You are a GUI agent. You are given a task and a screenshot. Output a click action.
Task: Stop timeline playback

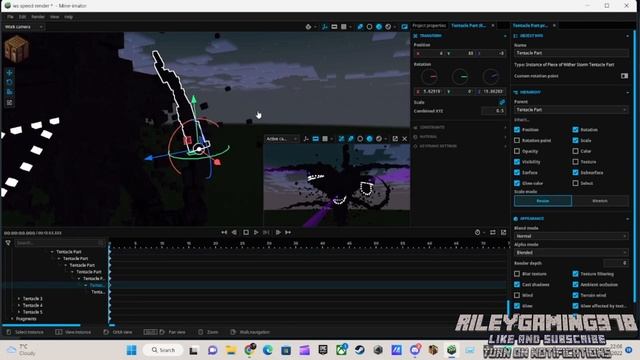point(246,232)
